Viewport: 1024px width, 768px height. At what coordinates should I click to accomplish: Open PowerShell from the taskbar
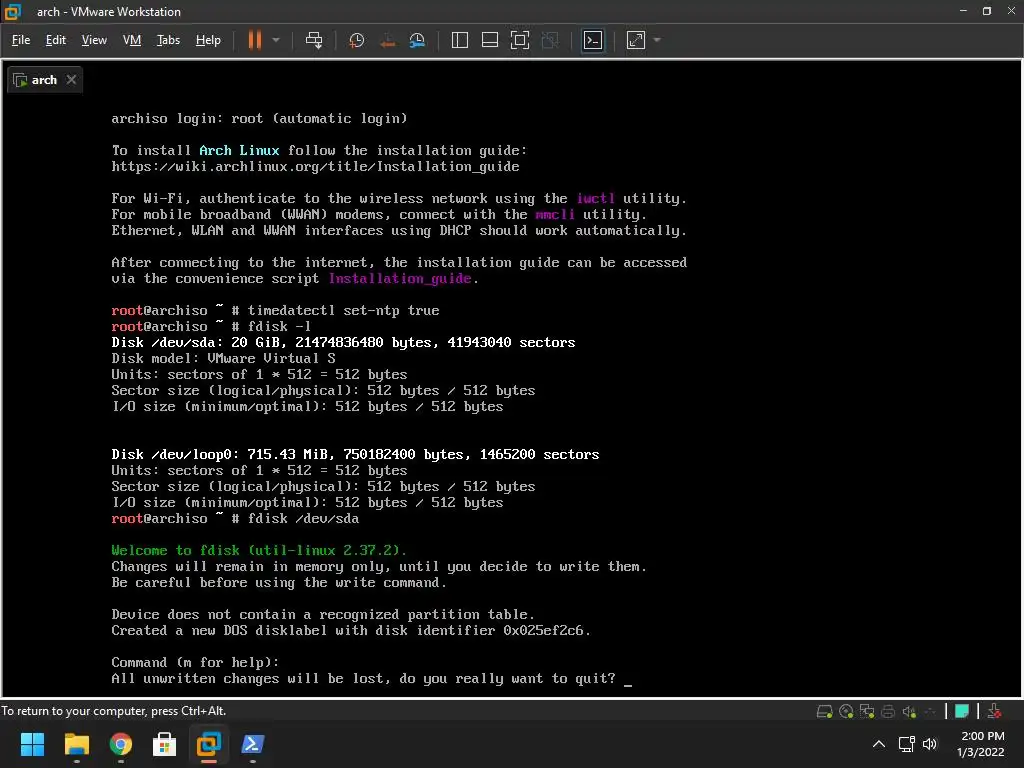coord(253,744)
